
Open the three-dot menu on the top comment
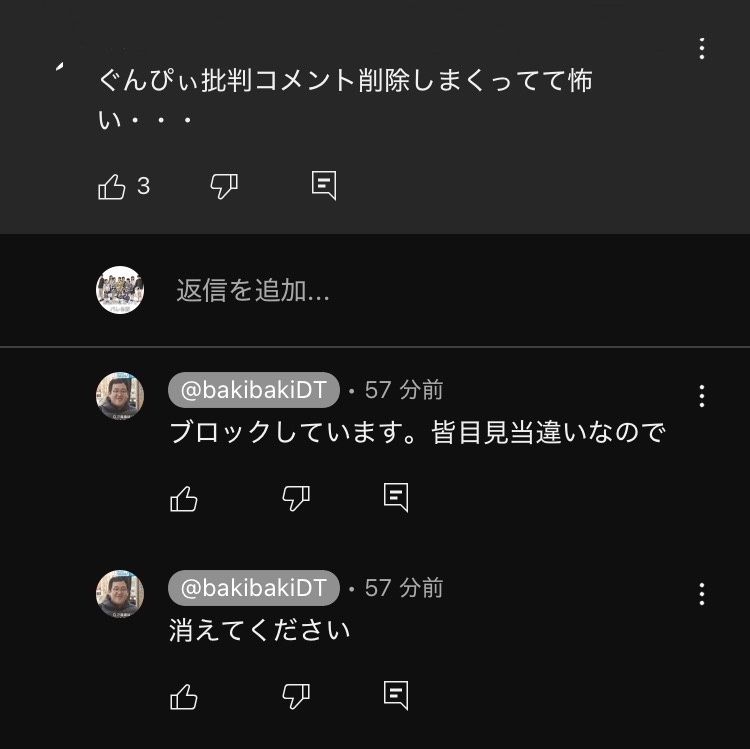[x=702, y=48]
